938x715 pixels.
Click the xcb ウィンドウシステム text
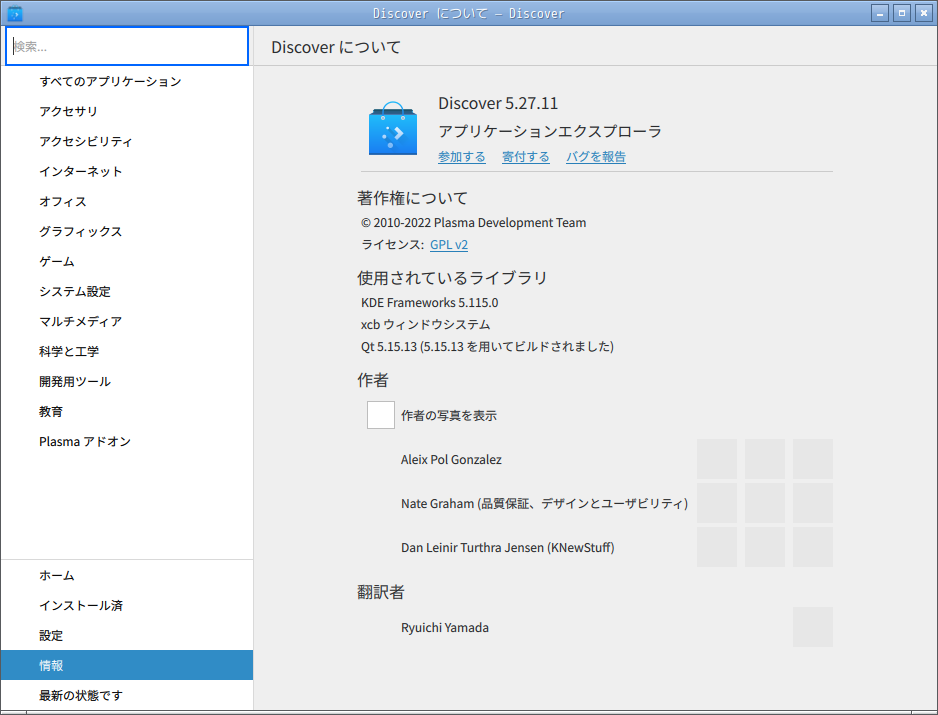pos(425,324)
